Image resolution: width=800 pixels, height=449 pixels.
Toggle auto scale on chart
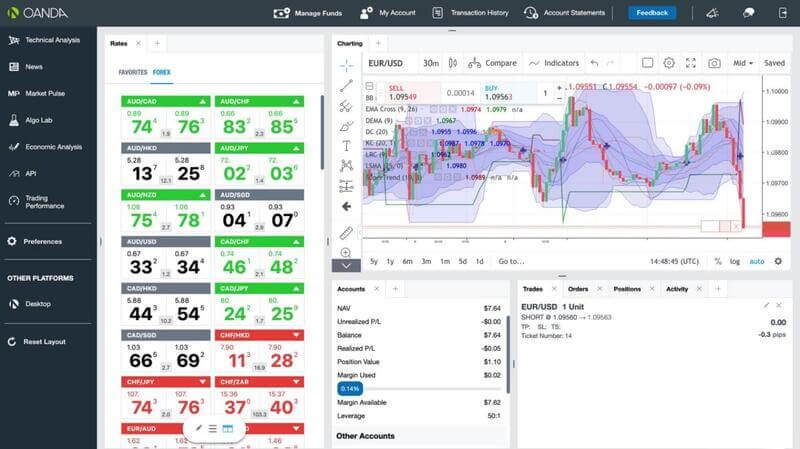point(757,261)
